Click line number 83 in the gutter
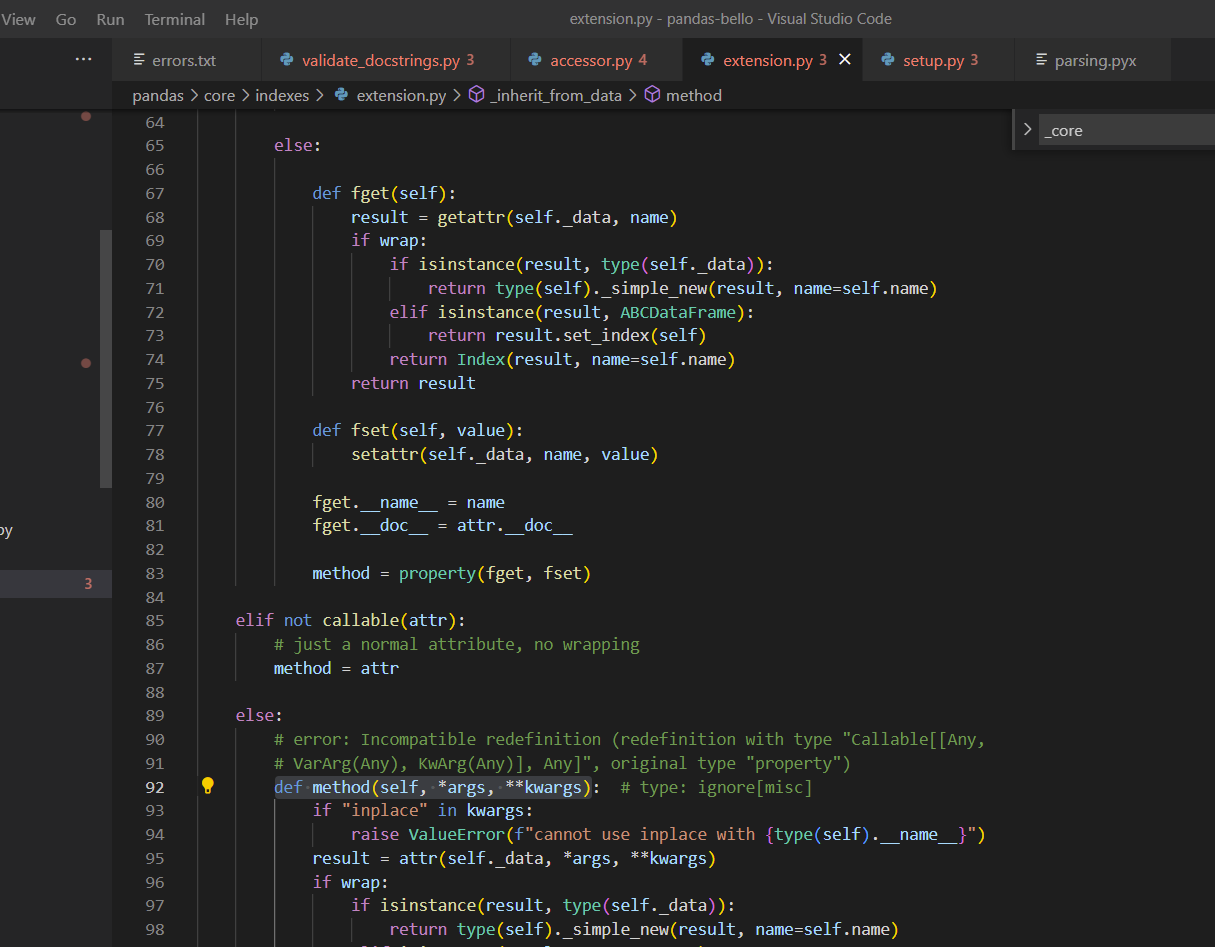This screenshot has height=947, width=1215. [154, 573]
